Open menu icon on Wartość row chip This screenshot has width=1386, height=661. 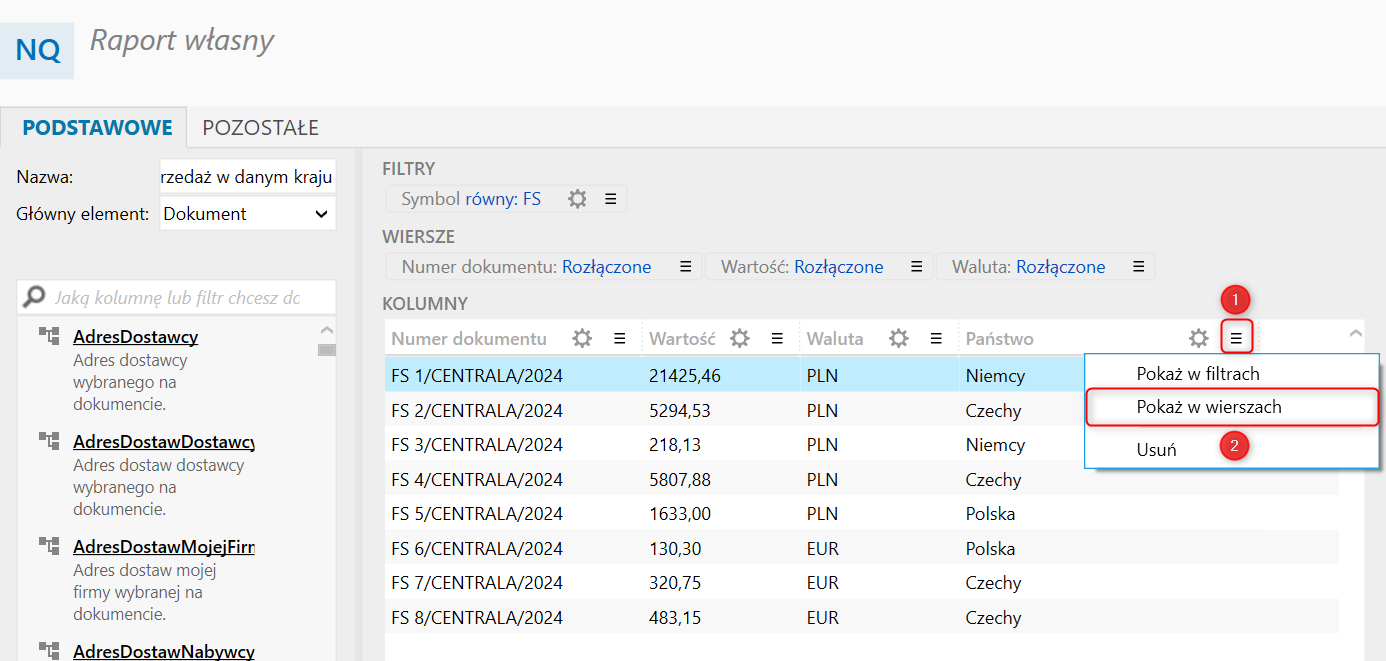click(x=916, y=267)
